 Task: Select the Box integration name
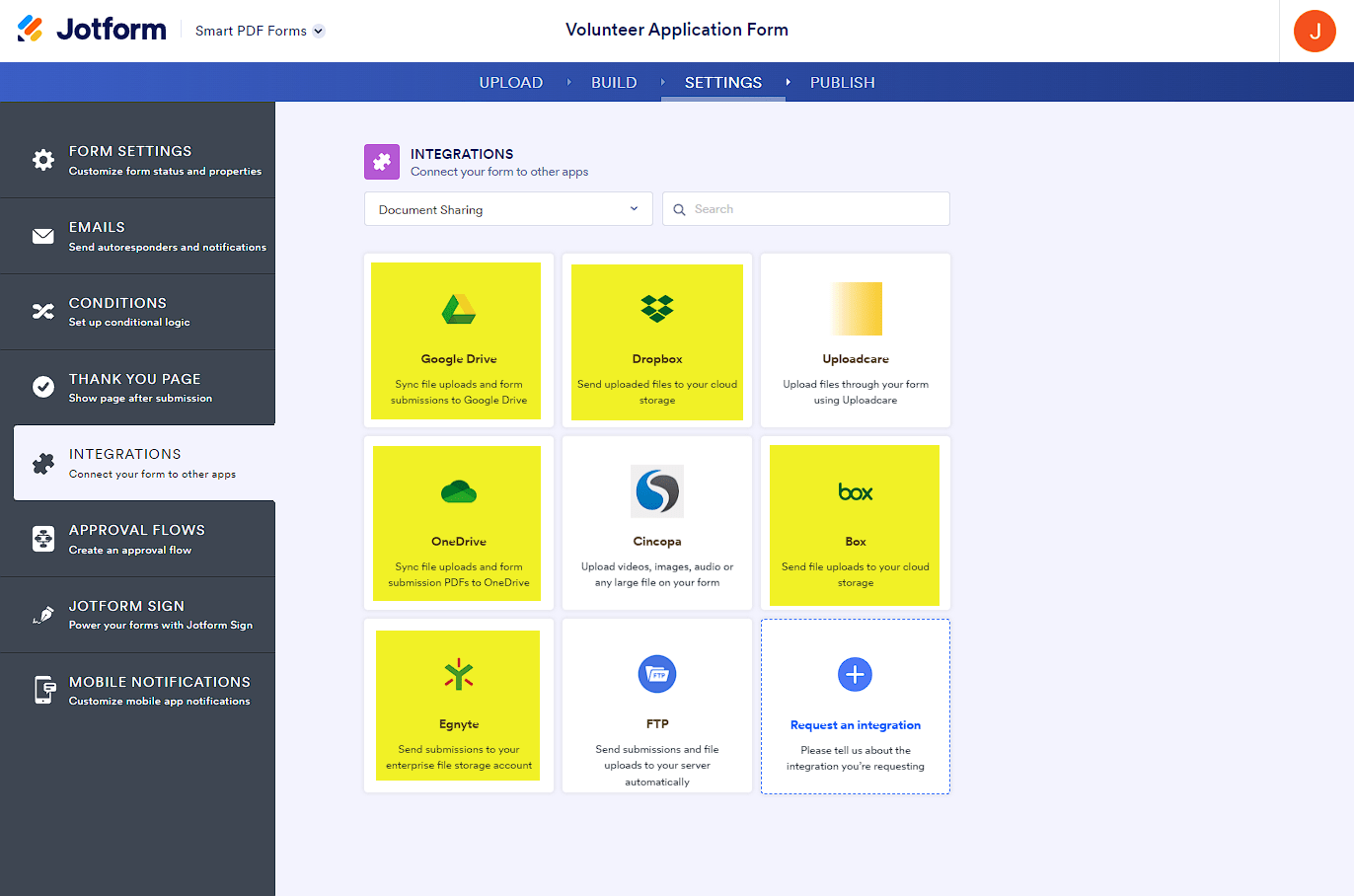point(856,542)
